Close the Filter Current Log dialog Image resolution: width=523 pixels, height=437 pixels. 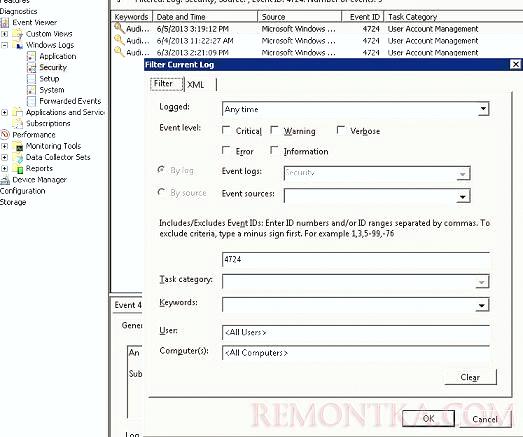(x=516, y=64)
